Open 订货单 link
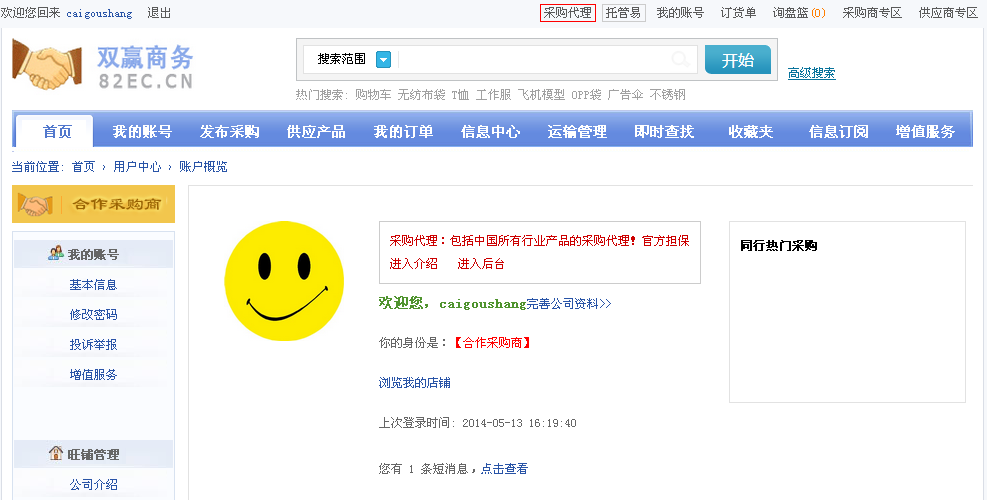The height and width of the screenshot is (500, 987). coord(738,13)
